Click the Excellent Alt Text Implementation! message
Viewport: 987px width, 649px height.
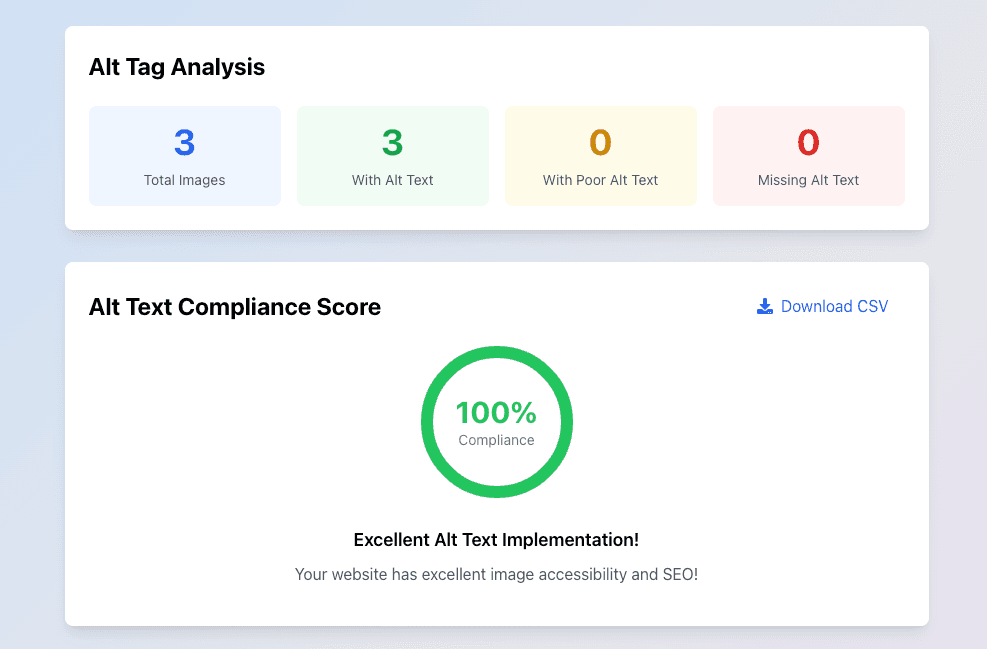(497, 540)
